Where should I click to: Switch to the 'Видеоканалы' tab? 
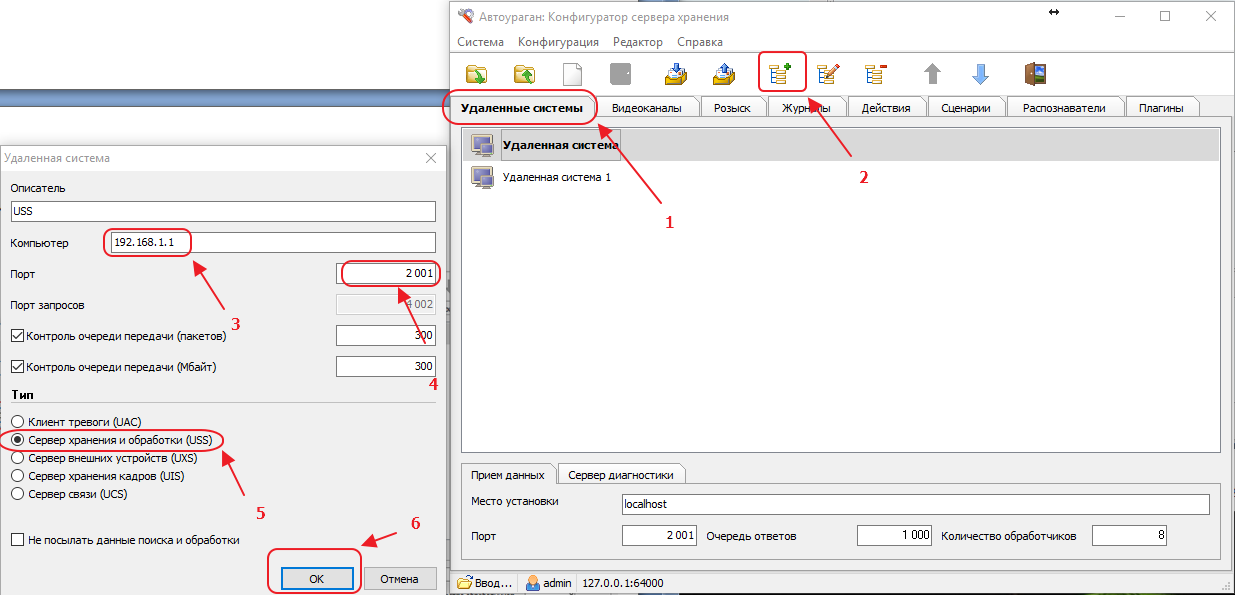point(646,108)
